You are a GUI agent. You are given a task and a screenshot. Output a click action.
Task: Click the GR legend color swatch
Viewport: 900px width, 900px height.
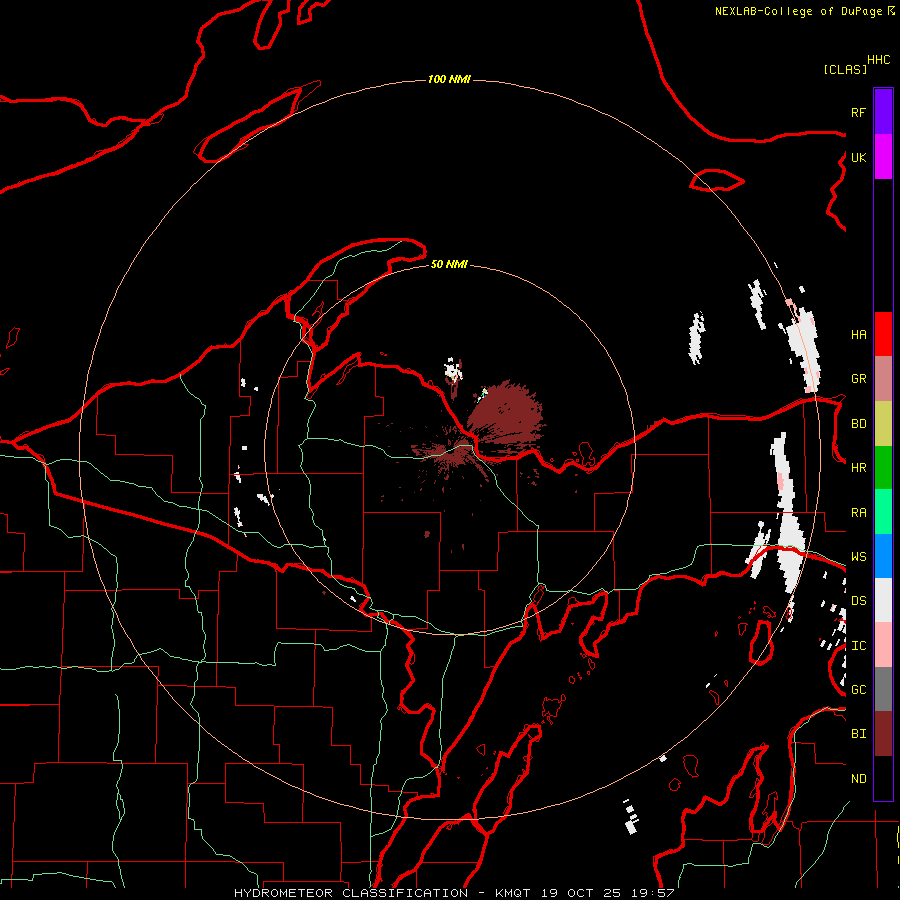[883, 378]
